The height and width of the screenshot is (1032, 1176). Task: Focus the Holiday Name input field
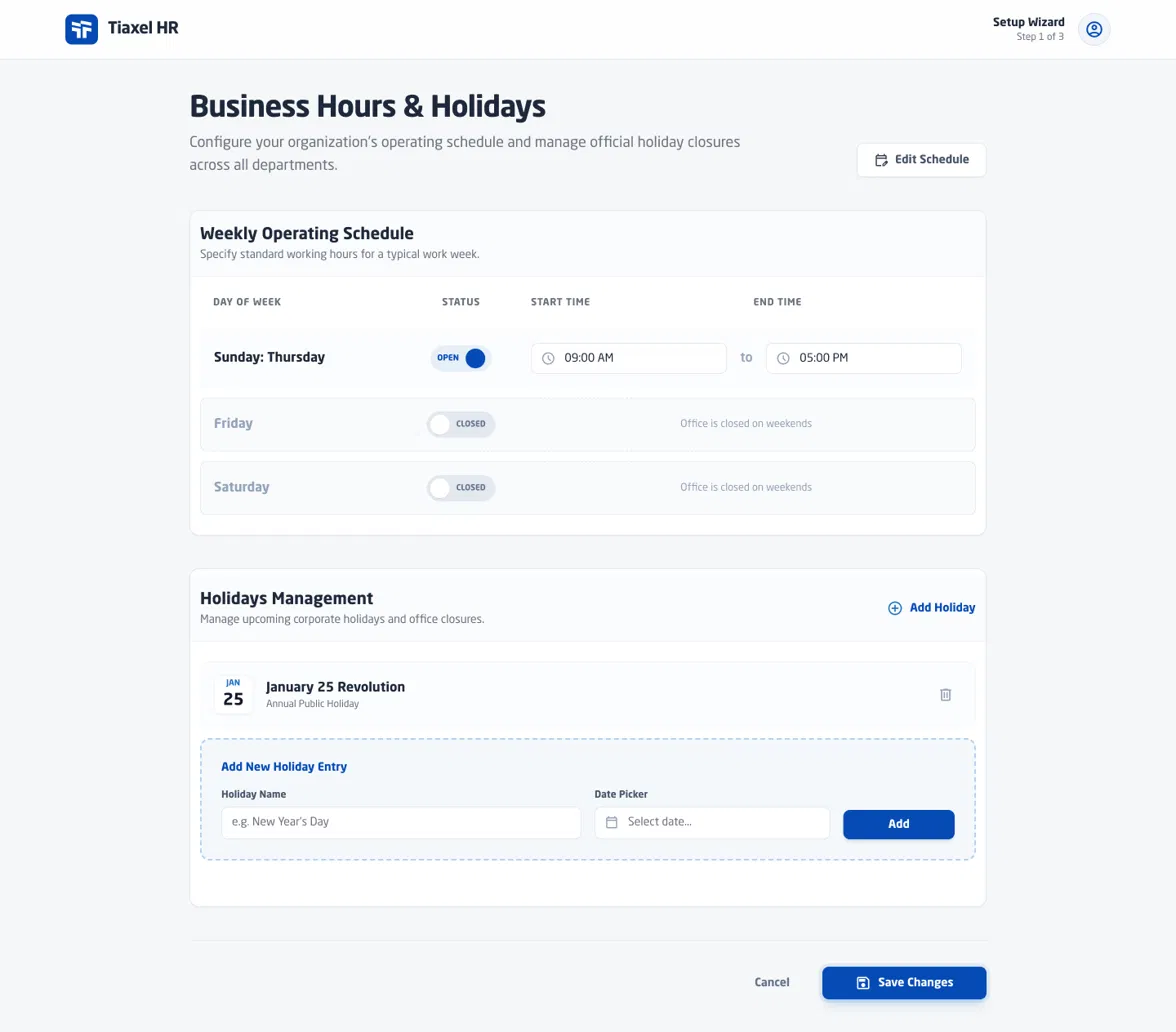point(400,822)
